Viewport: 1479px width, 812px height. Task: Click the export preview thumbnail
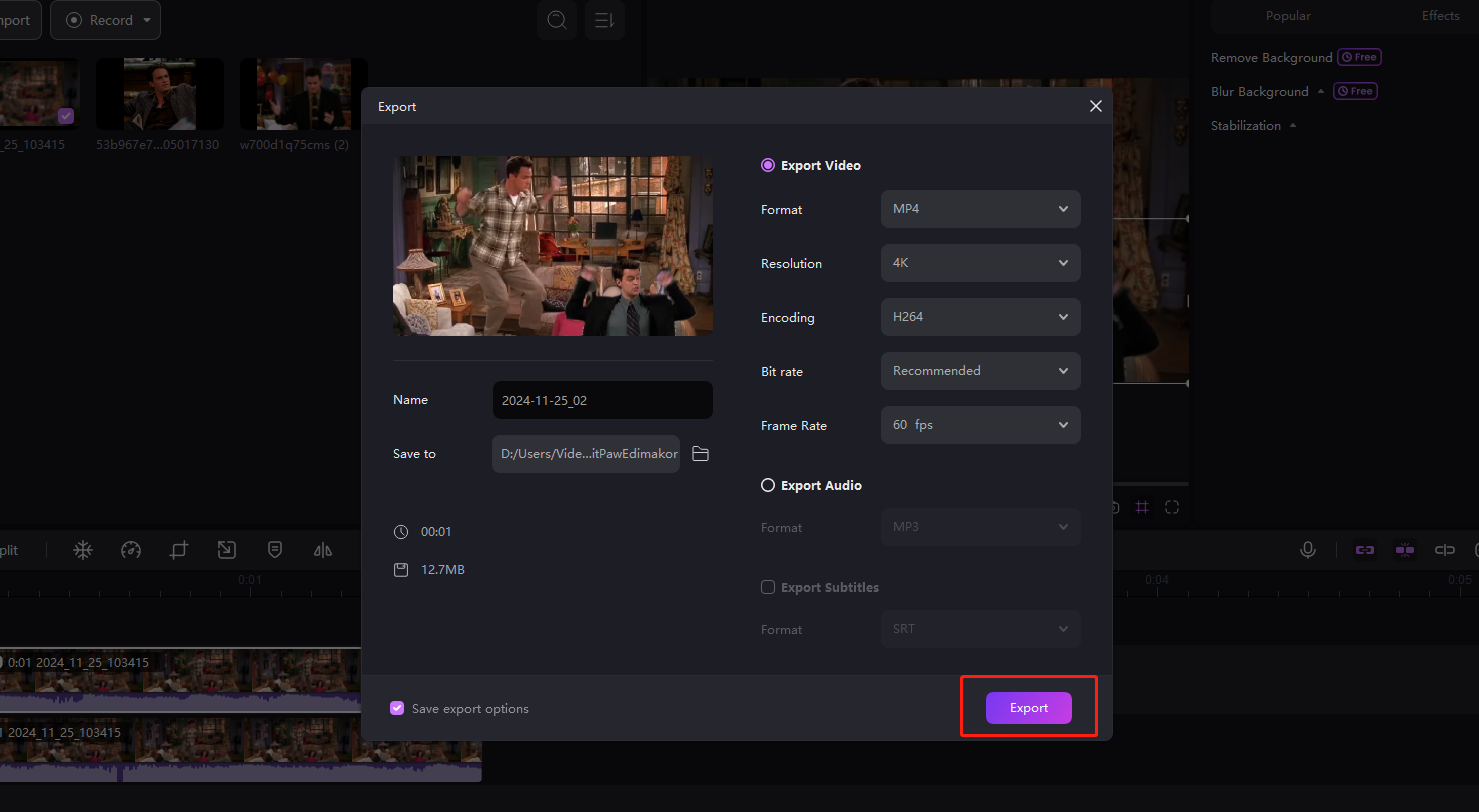pyautogui.click(x=553, y=245)
